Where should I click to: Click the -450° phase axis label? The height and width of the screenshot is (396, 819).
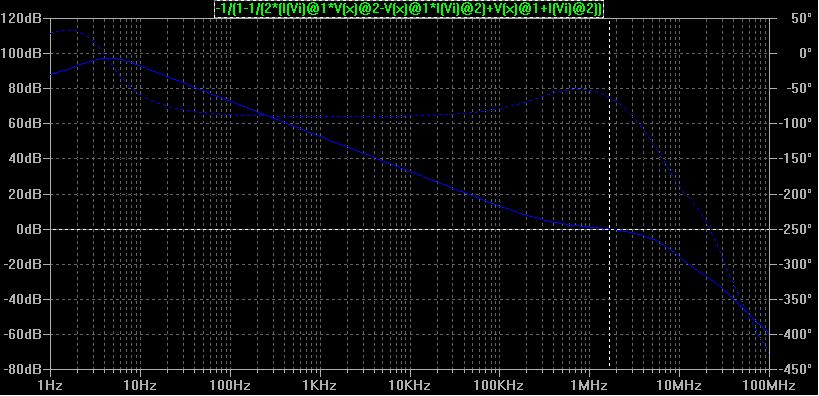[795, 369]
